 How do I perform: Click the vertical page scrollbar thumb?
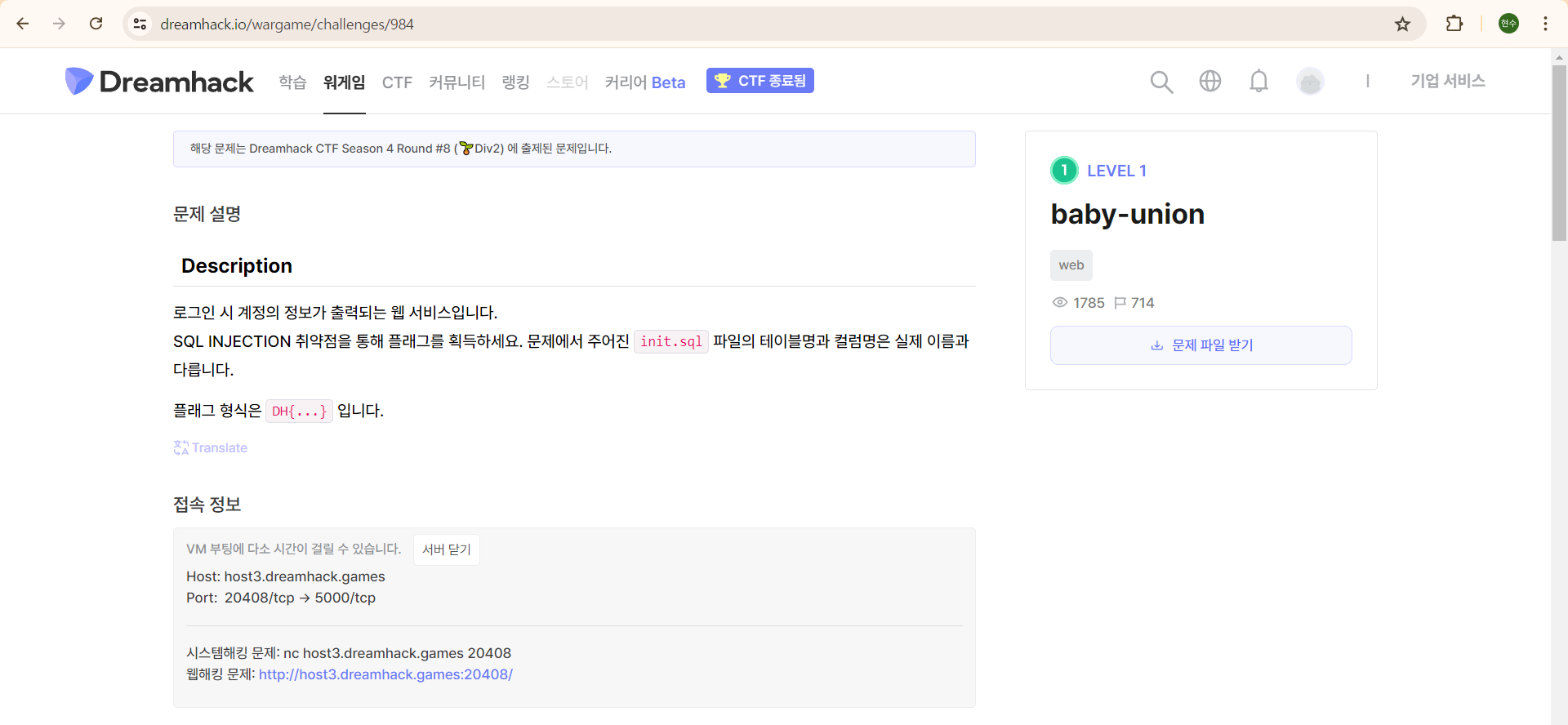point(1559,153)
